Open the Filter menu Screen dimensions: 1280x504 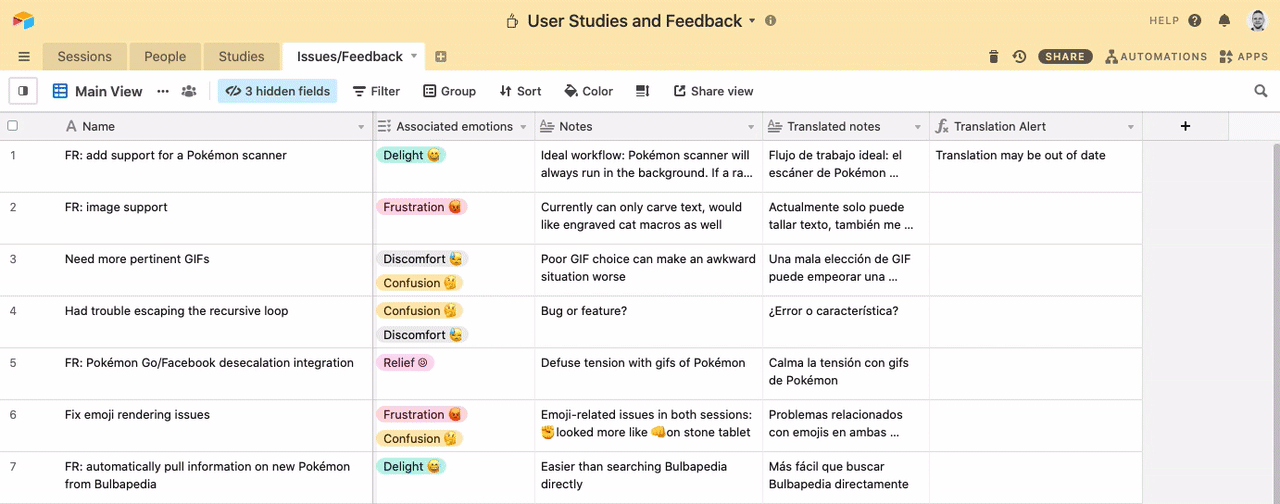pyautogui.click(x=376, y=91)
